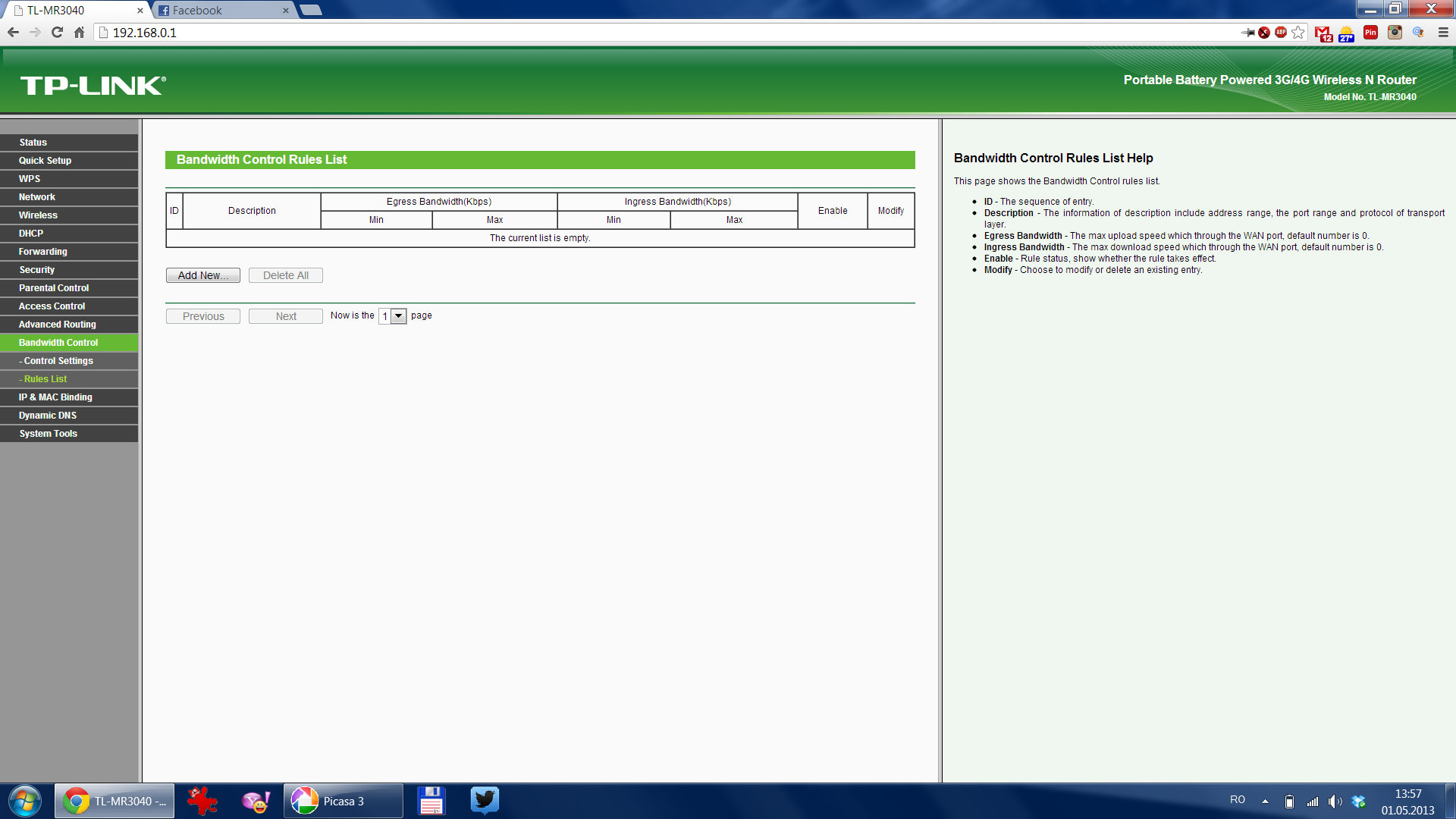Open the Twitter bird taskbar app
The width and height of the screenshot is (1456, 819).
pos(485,801)
